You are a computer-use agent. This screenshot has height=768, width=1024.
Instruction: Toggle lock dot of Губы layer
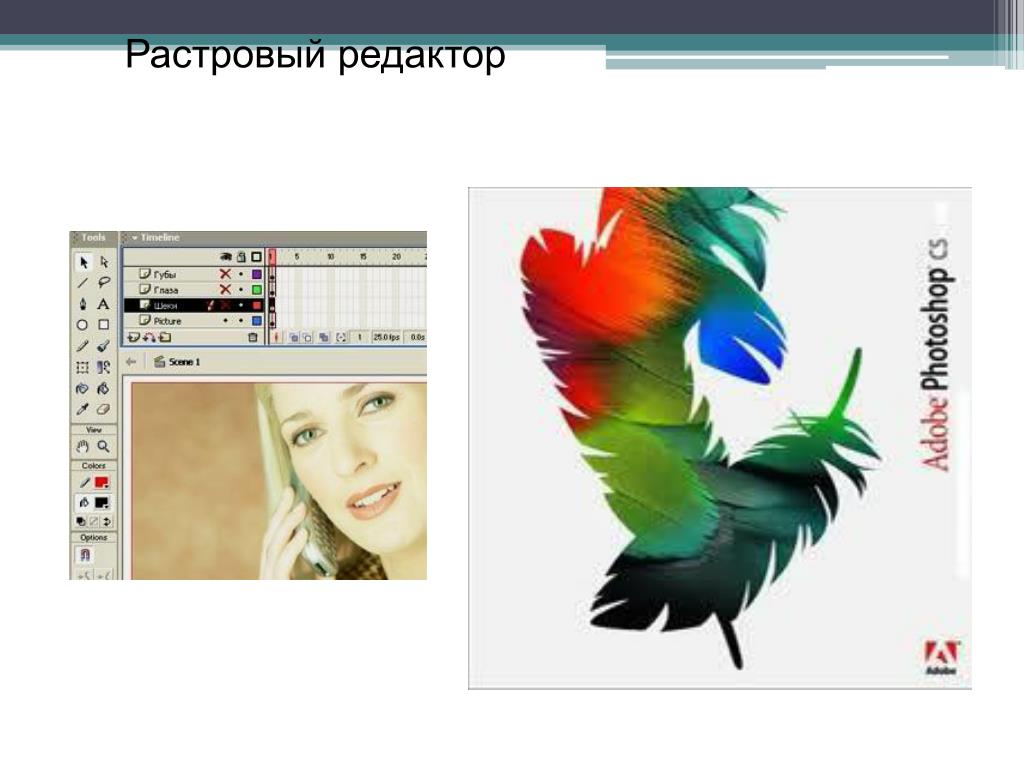click(x=241, y=274)
